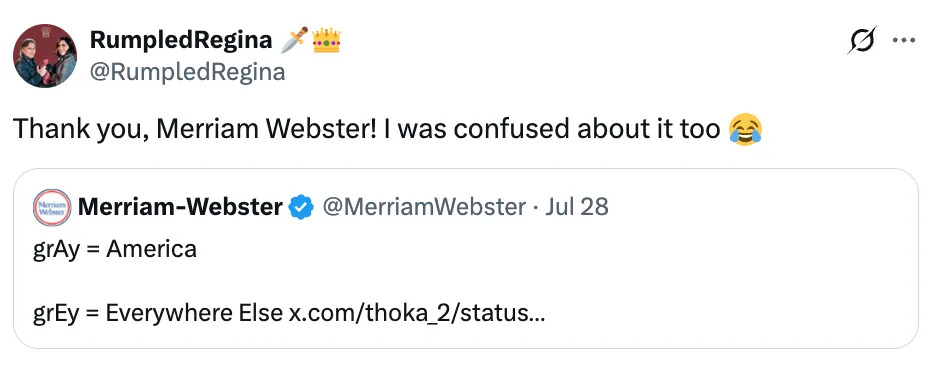Open the @RumpledRegina handle link

click(188, 71)
